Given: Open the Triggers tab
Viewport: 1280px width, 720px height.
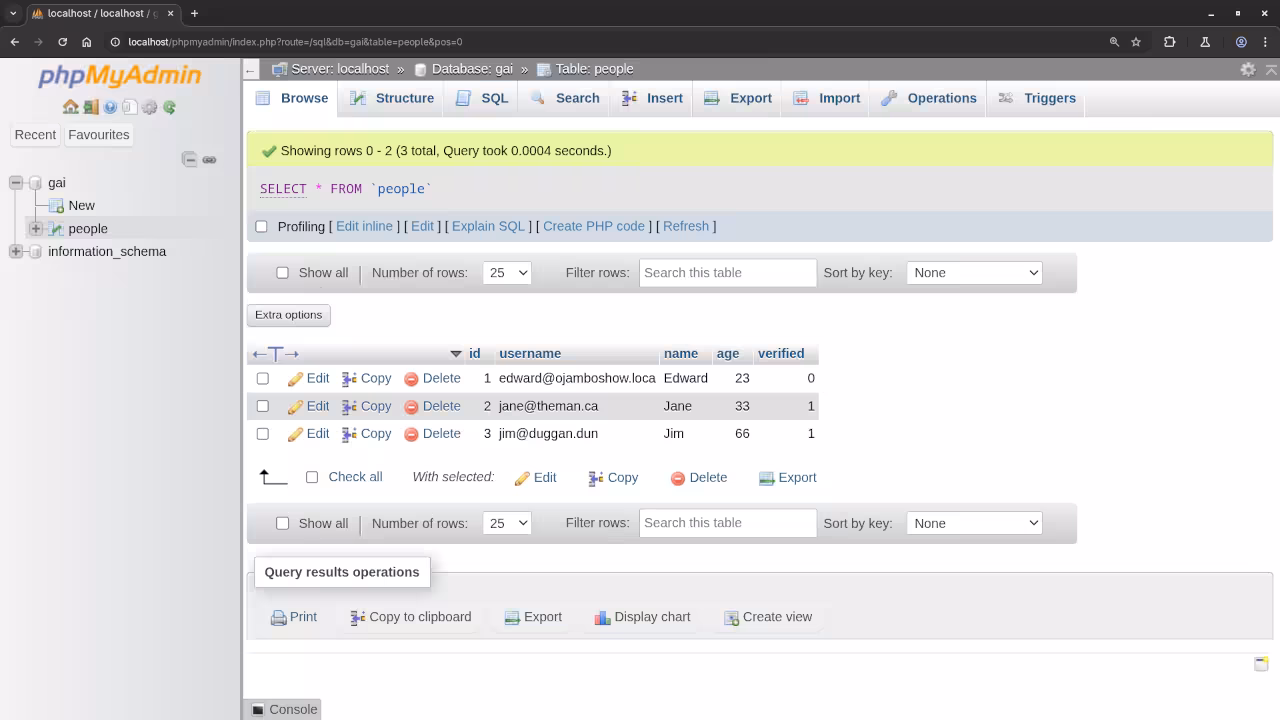Looking at the screenshot, I should (x=1037, y=98).
